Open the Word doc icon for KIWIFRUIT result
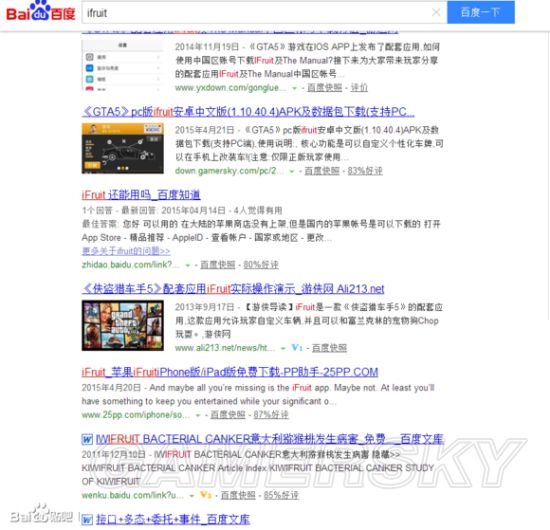The image size is (550, 530). click(87, 439)
